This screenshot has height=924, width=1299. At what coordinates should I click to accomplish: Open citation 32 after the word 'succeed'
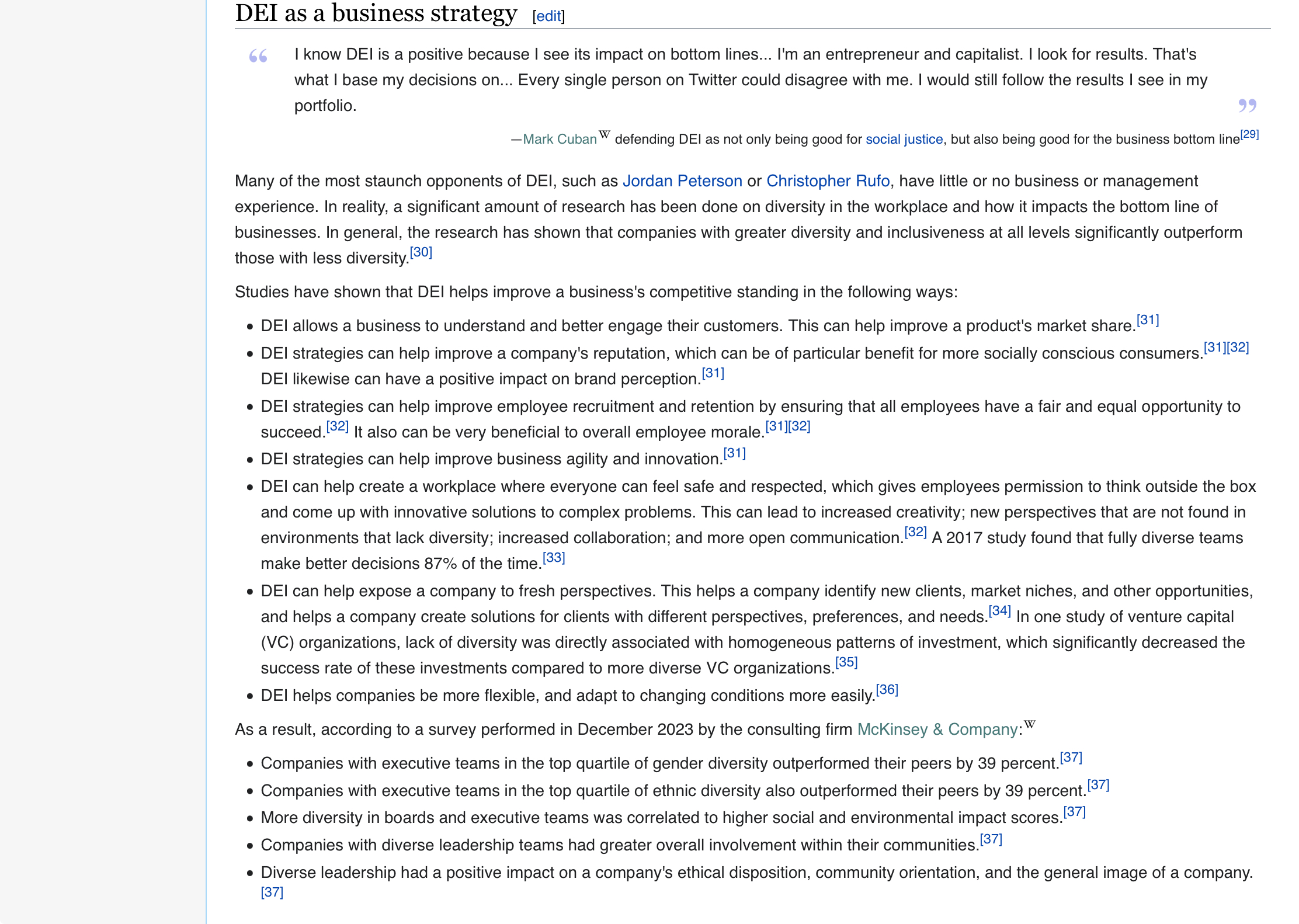(338, 426)
